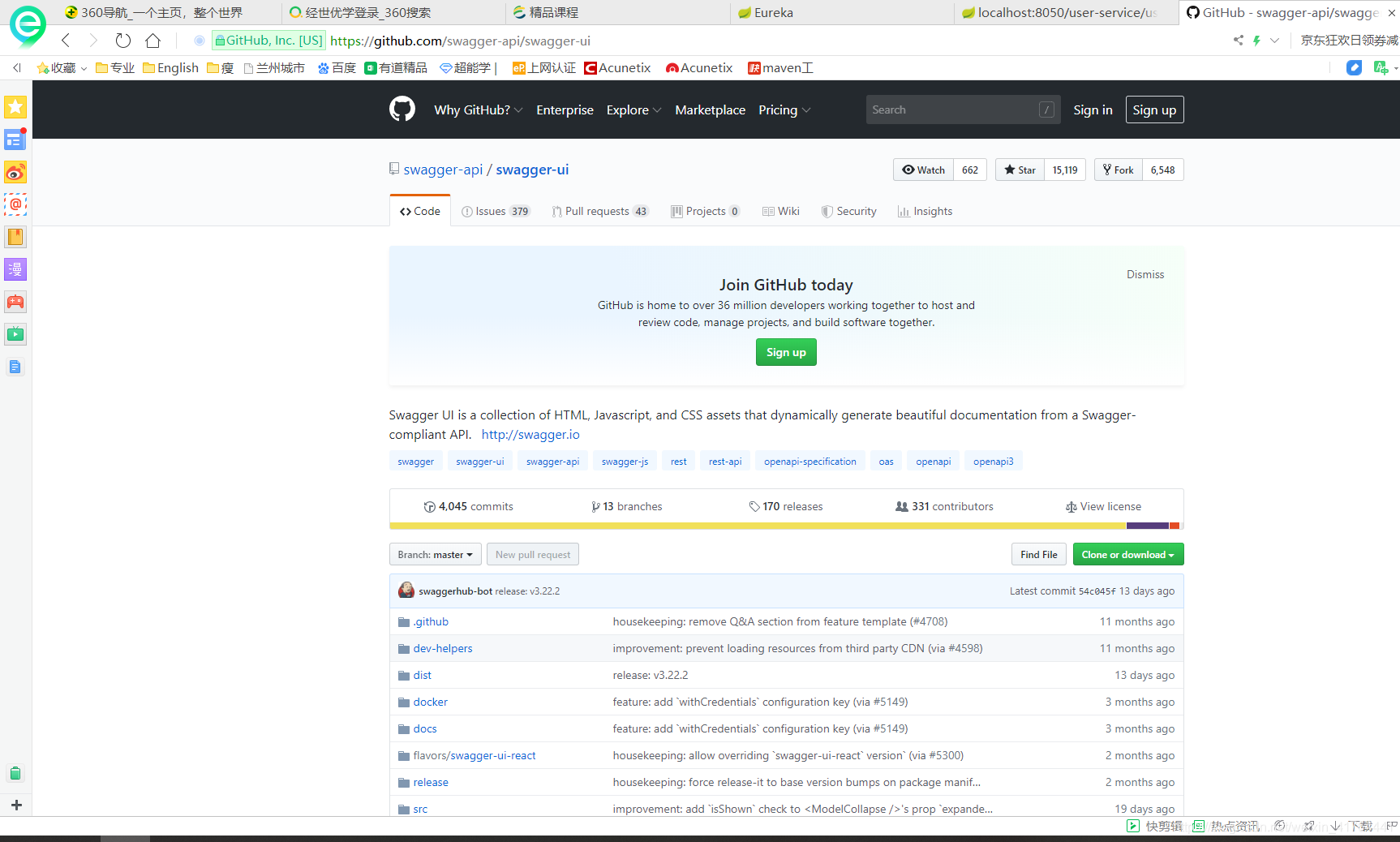The width and height of the screenshot is (1400, 842).
Task: Expand the address bar dropdown chevron
Action: tap(1274, 41)
